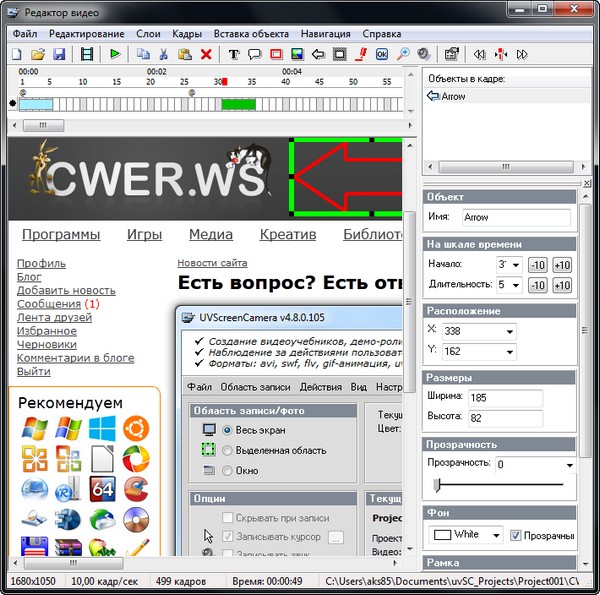The width and height of the screenshot is (600, 595).
Task: Click the green Play button in toolbar
Action: coord(115,54)
